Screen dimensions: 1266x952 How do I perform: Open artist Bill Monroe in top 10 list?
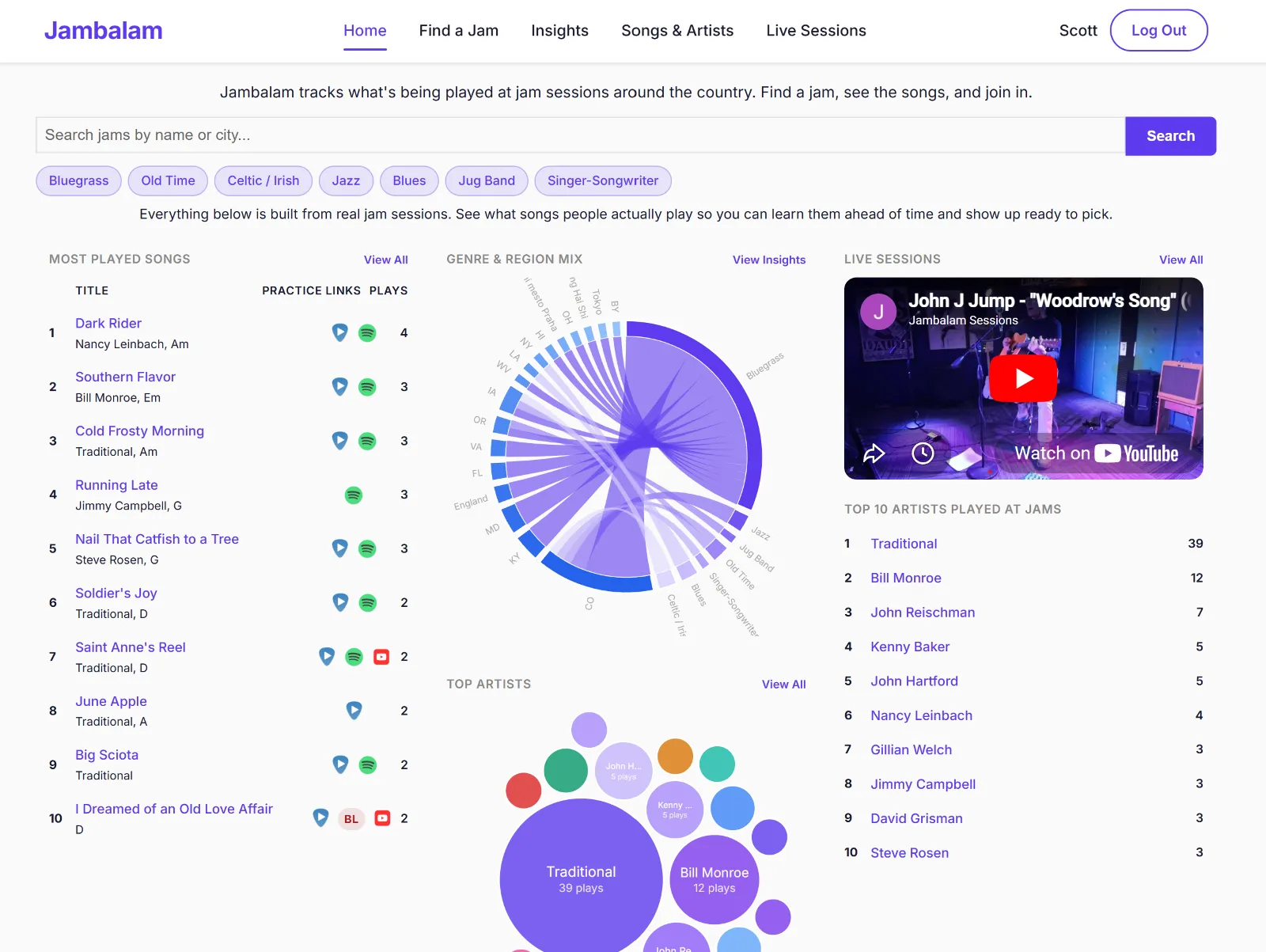click(x=906, y=578)
